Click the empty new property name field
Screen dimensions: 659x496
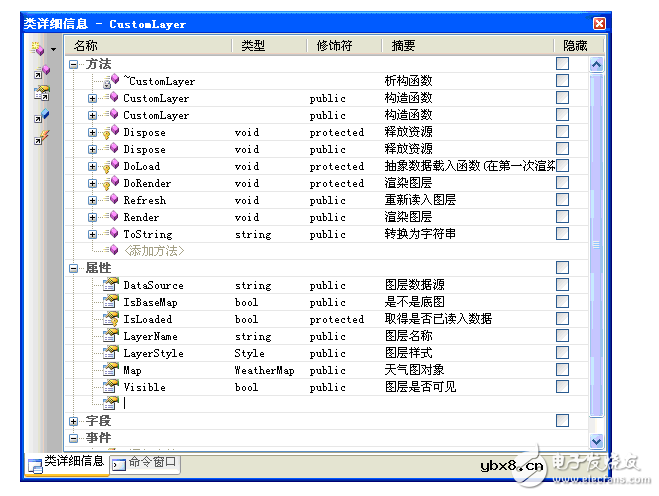point(177,404)
